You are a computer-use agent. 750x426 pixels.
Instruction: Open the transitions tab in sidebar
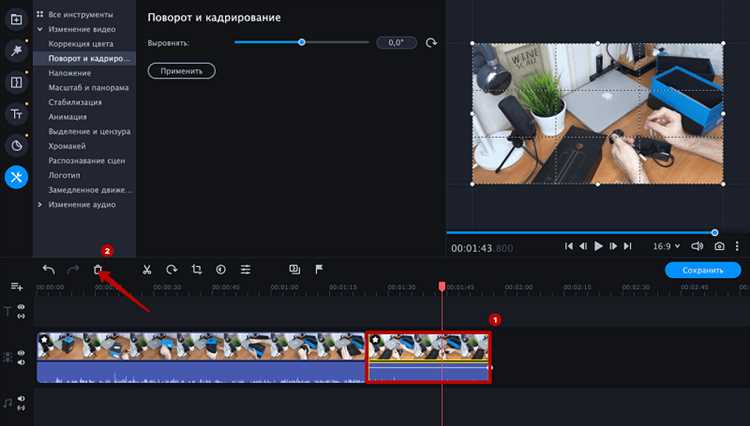tap(16, 82)
